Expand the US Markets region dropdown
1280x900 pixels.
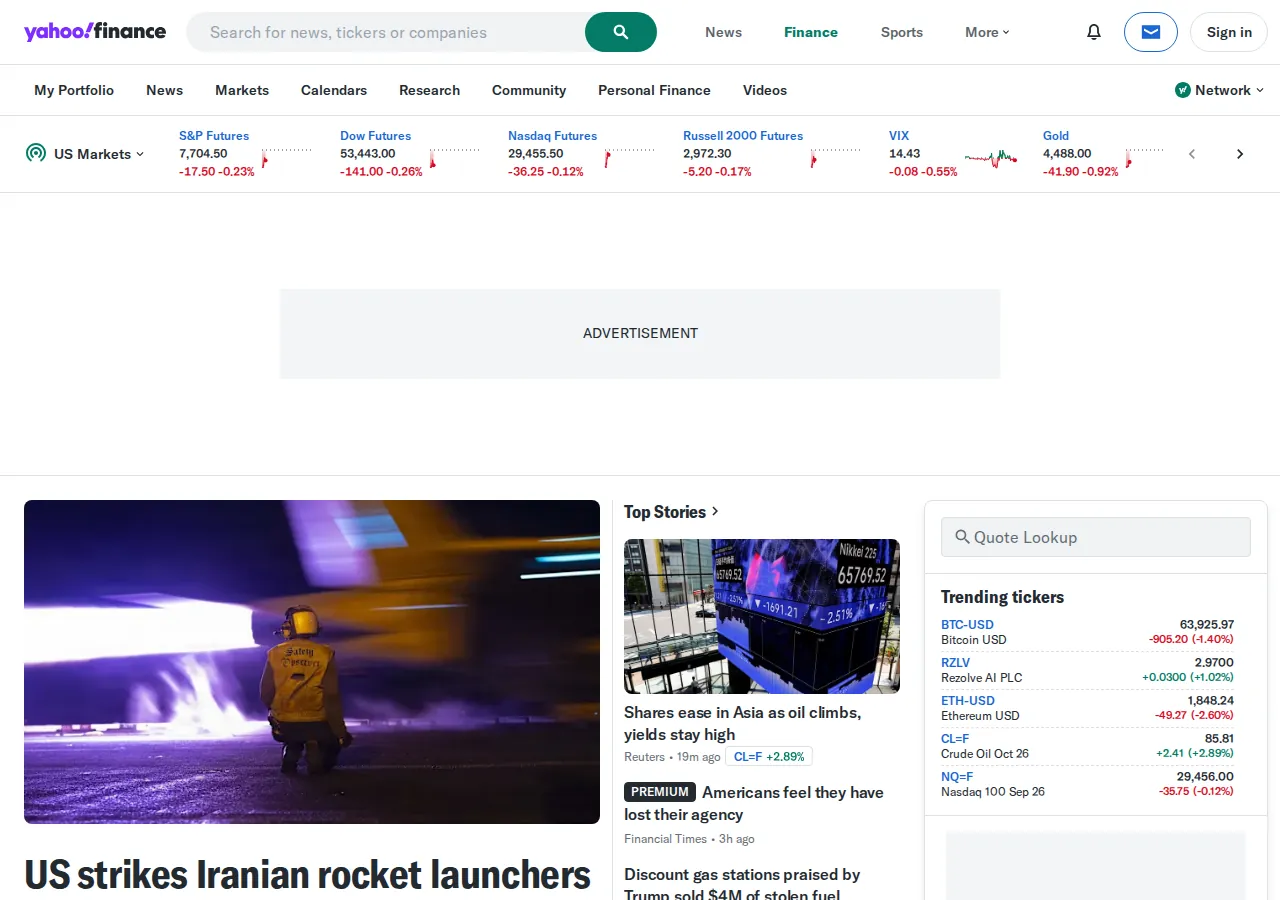click(99, 154)
